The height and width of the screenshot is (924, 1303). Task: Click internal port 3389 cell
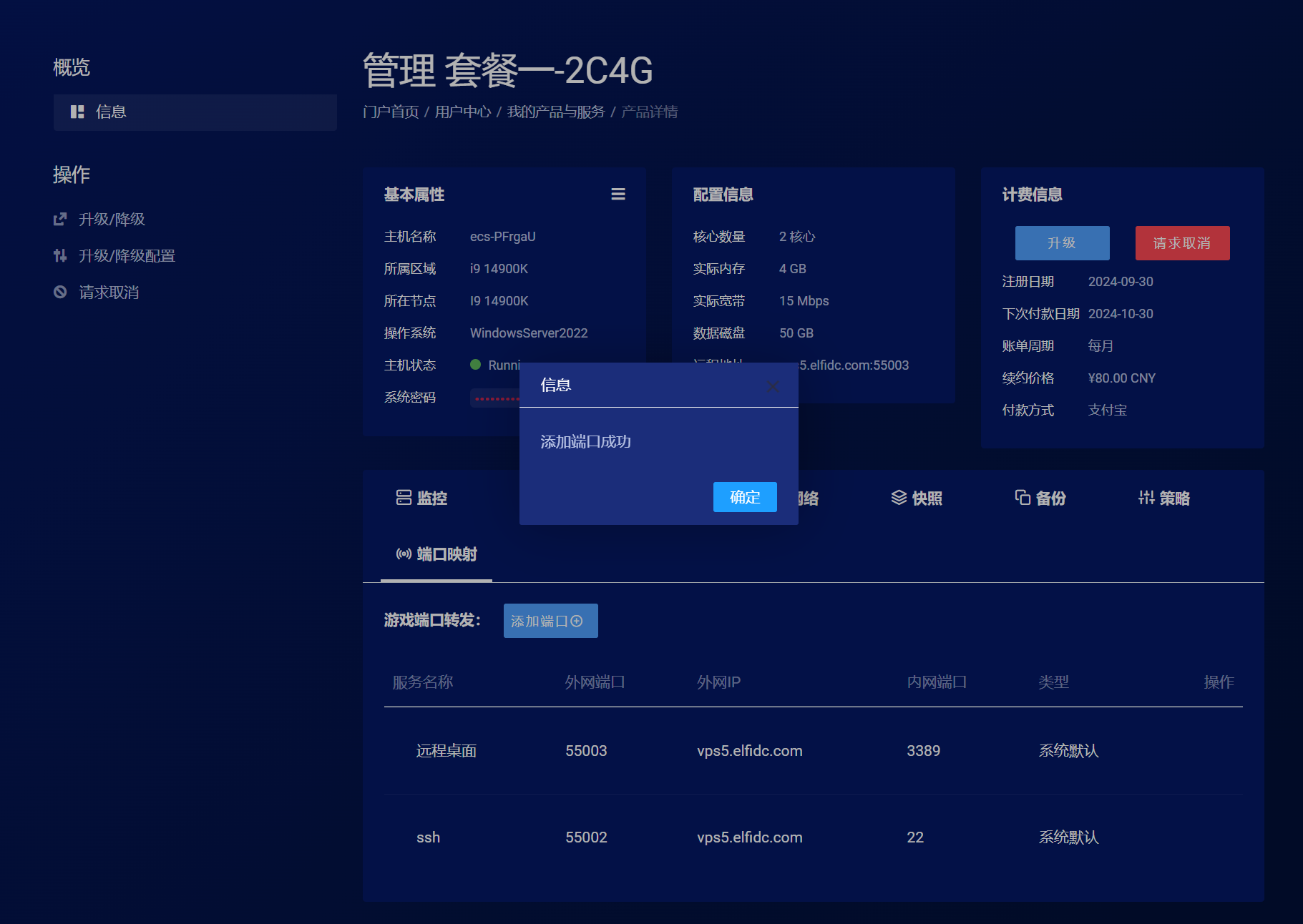point(923,751)
